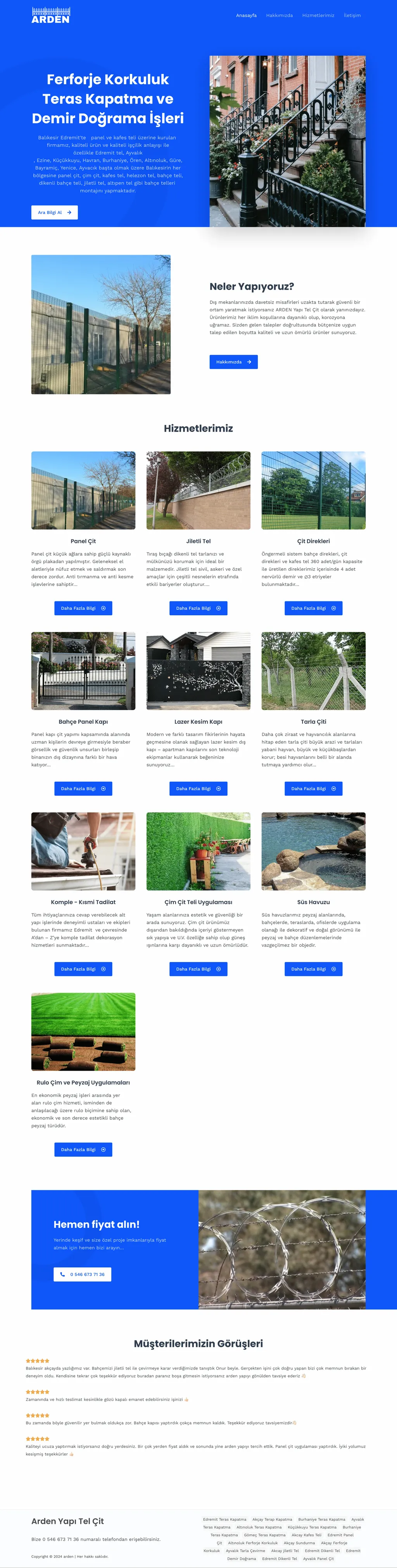Go to the Hizmetlerimiz menu item
This screenshot has width=397, height=1568.
(318, 15)
